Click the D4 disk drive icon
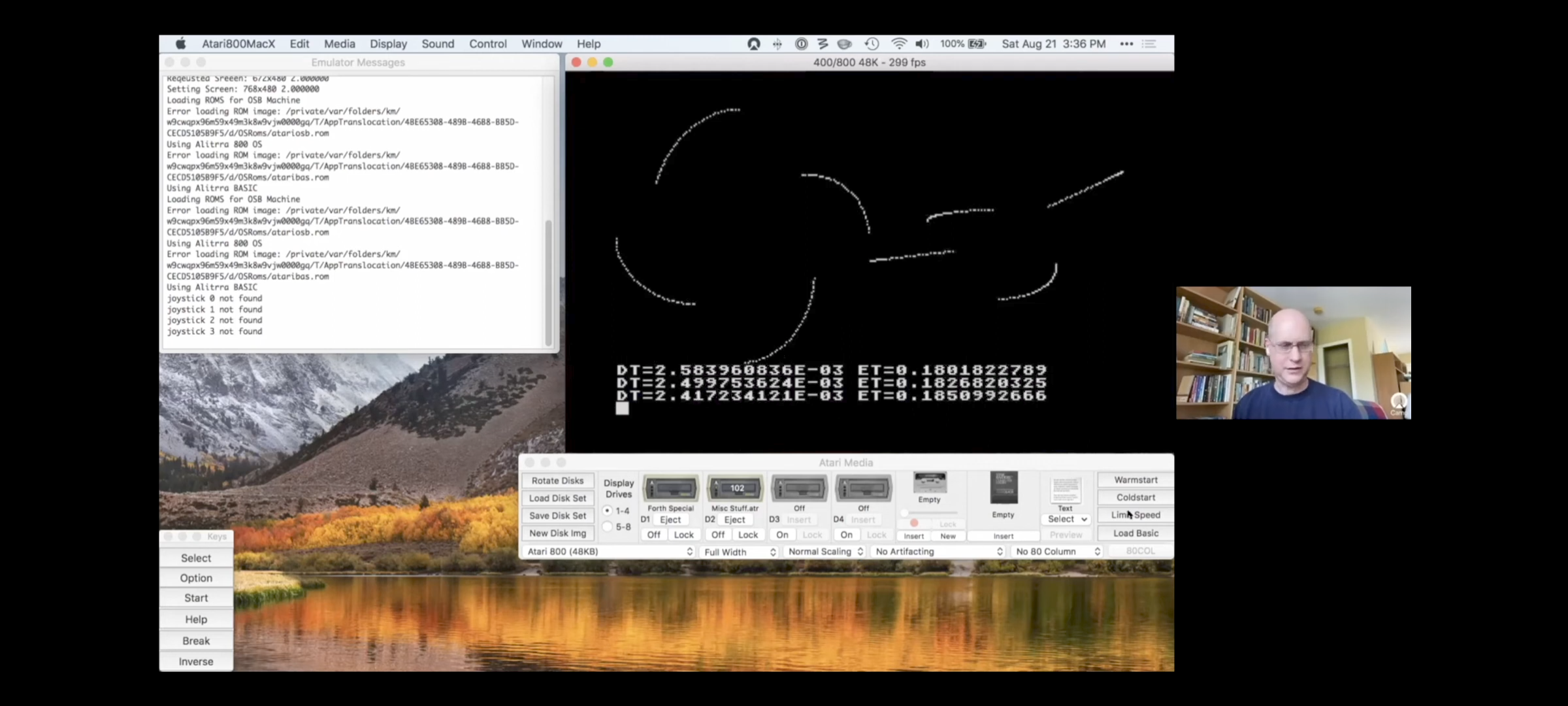1568x706 pixels. pyautogui.click(x=863, y=488)
